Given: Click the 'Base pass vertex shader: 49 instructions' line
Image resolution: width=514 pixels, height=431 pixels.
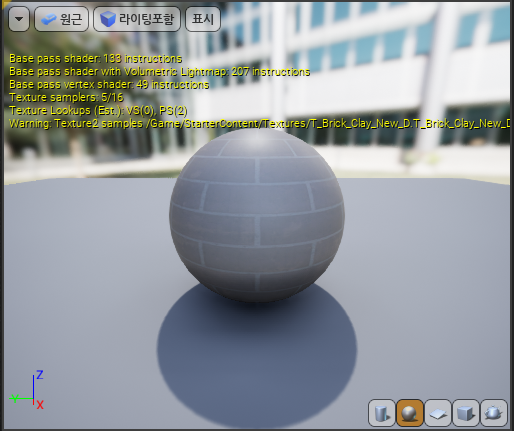Looking at the screenshot, I should [109, 85].
